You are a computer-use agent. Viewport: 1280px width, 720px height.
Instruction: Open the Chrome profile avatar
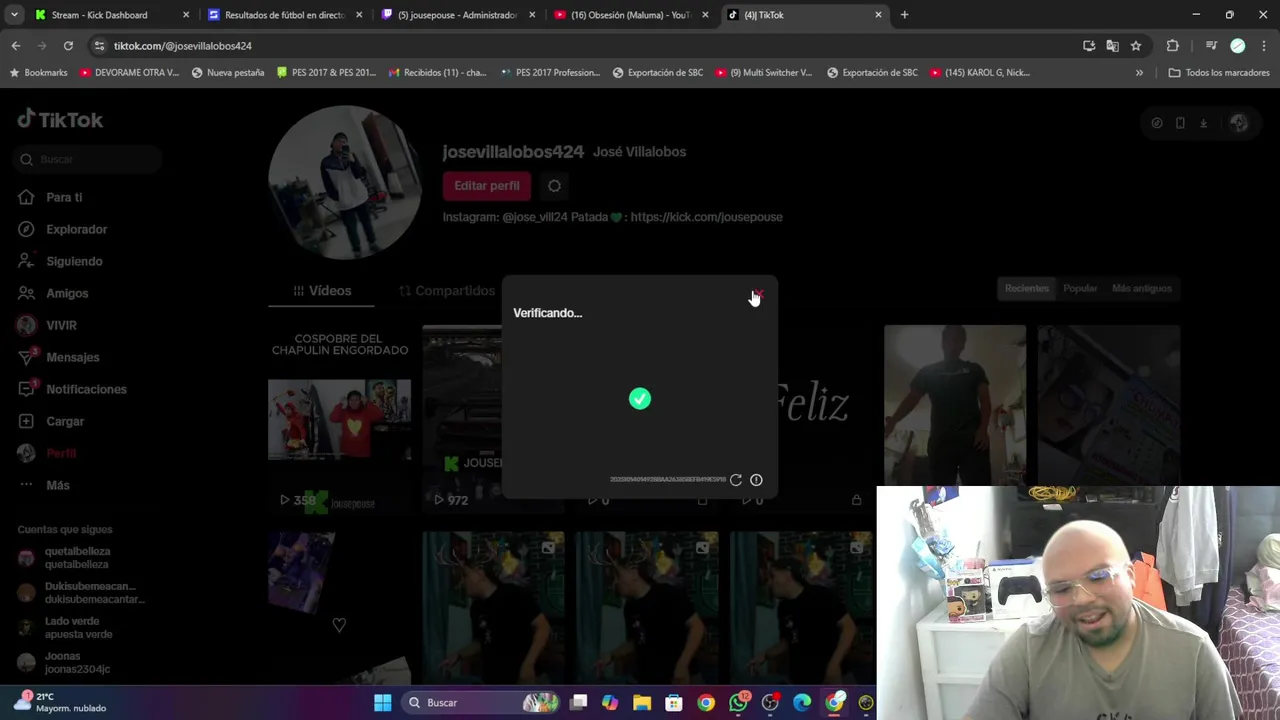[1238, 46]
